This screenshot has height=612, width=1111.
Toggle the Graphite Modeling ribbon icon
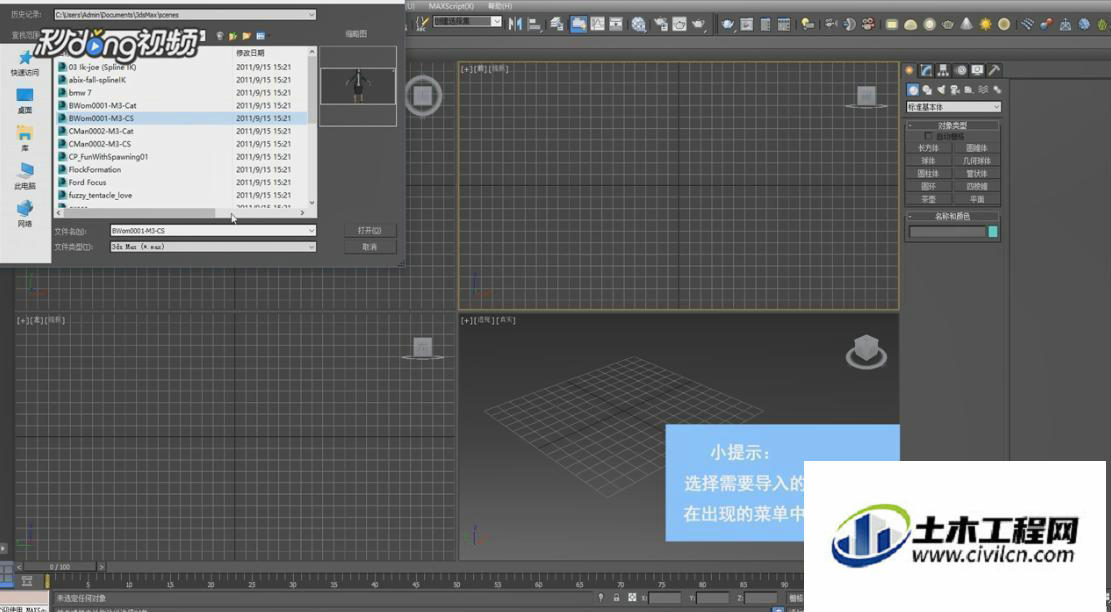click(579, 24)
